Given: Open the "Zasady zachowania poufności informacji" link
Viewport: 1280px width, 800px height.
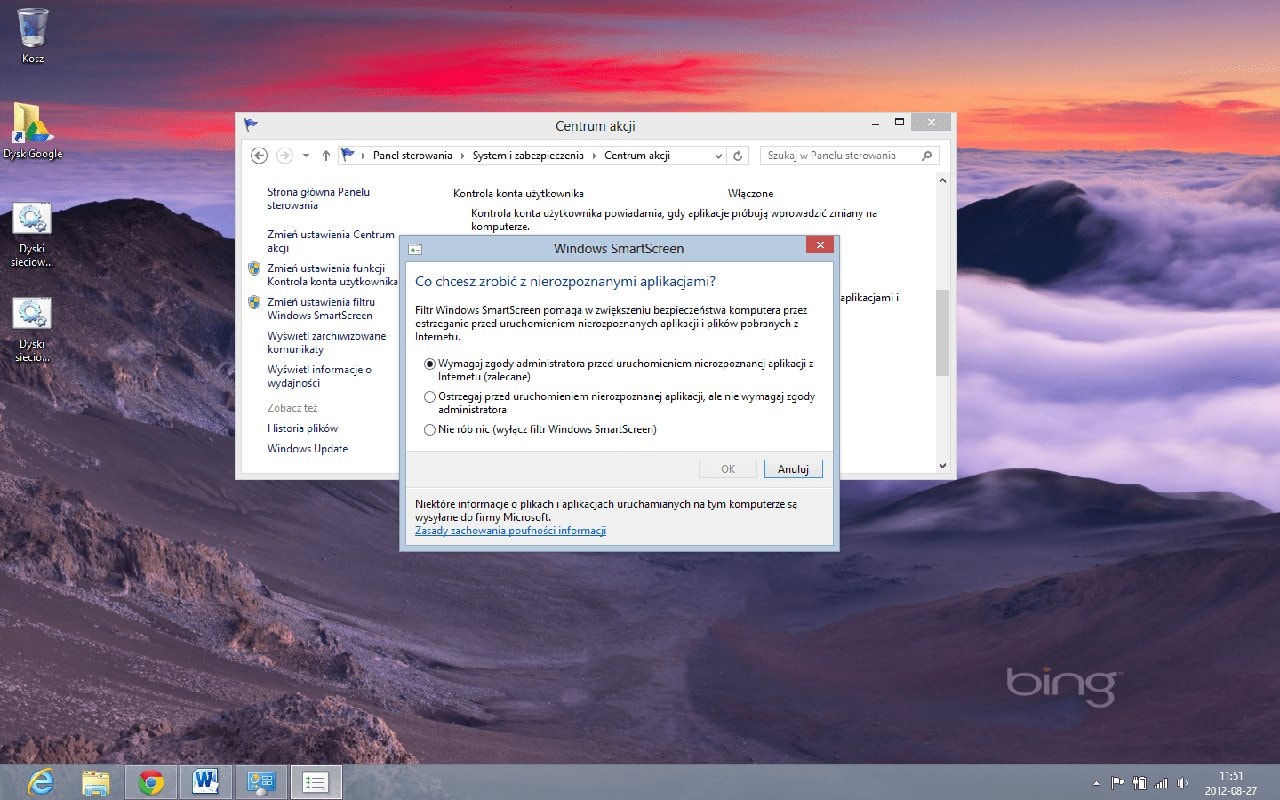Looking at the screenshot, I should [x=509, y=530].
